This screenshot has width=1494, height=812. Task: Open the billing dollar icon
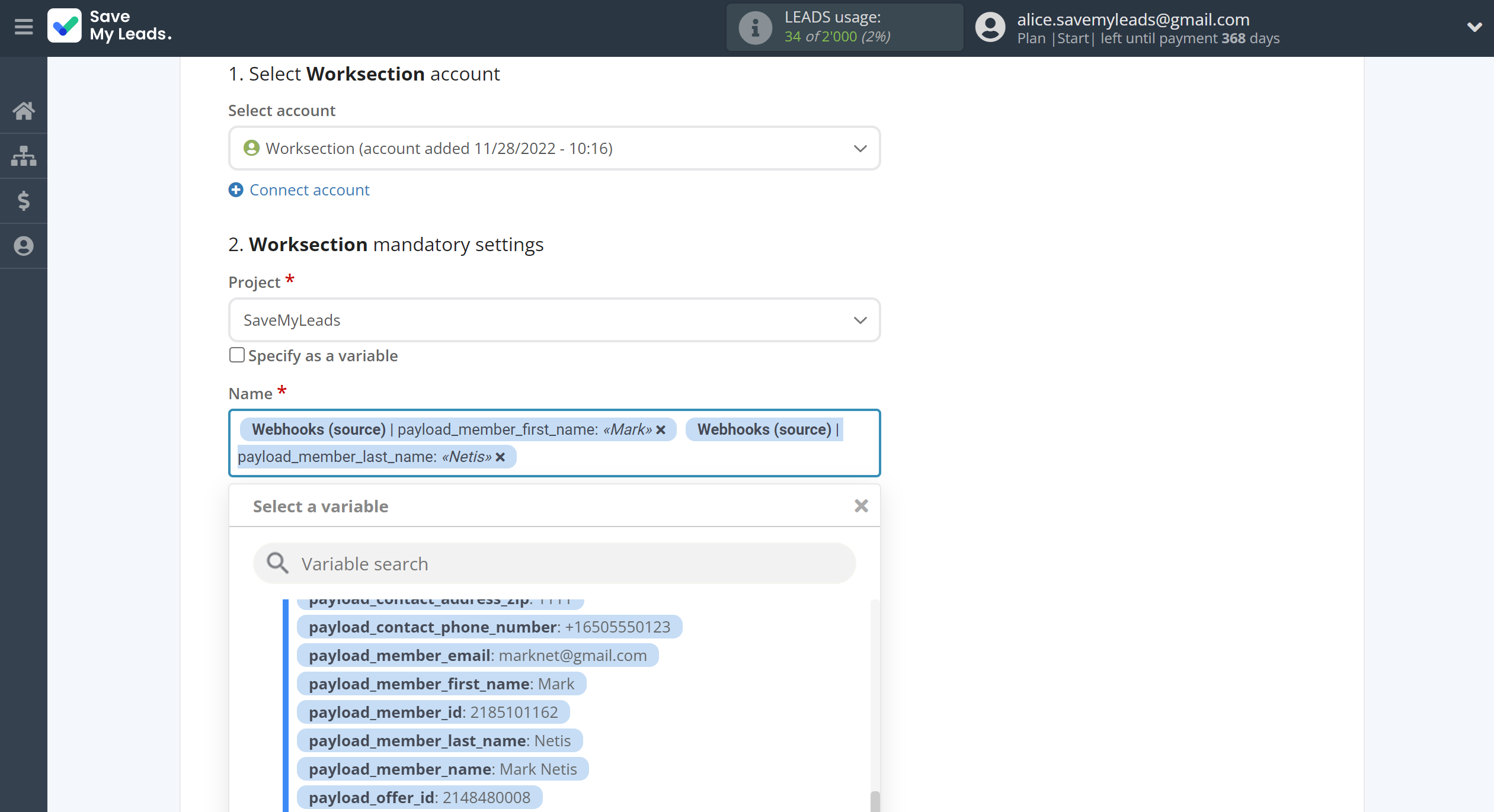pyautogui.click(x=24, y=201)
